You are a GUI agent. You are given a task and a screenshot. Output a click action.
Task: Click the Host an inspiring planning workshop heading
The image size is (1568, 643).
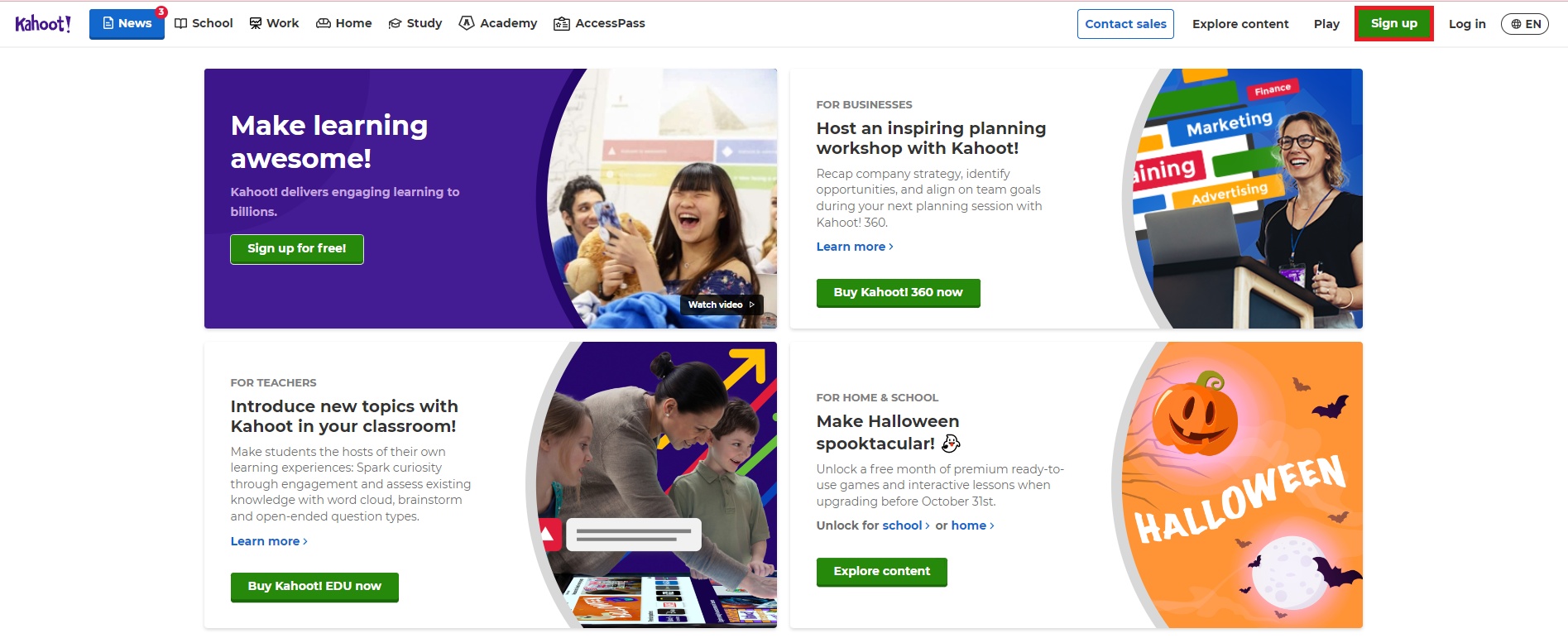click(931, 138)
